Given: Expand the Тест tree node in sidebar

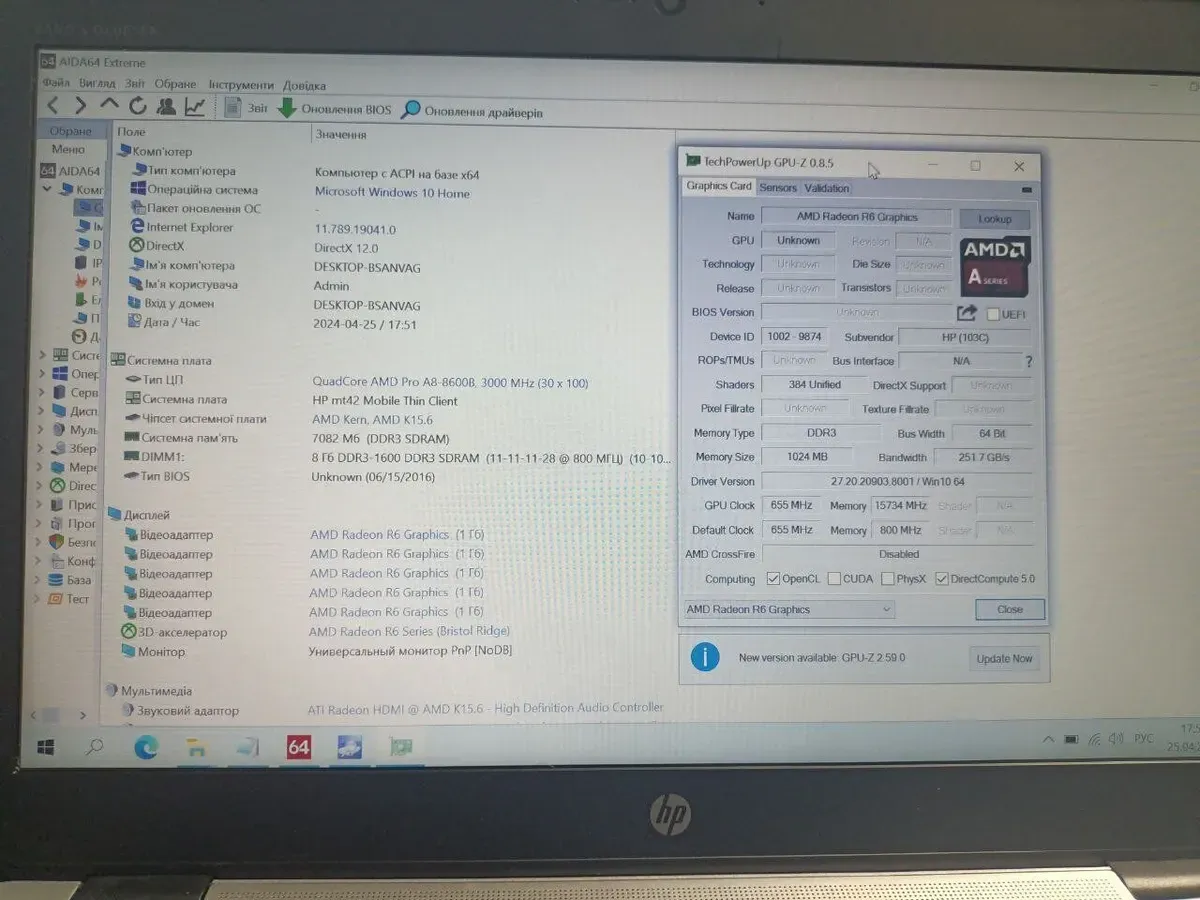Looking at the screenshot, I should point(41,599).
